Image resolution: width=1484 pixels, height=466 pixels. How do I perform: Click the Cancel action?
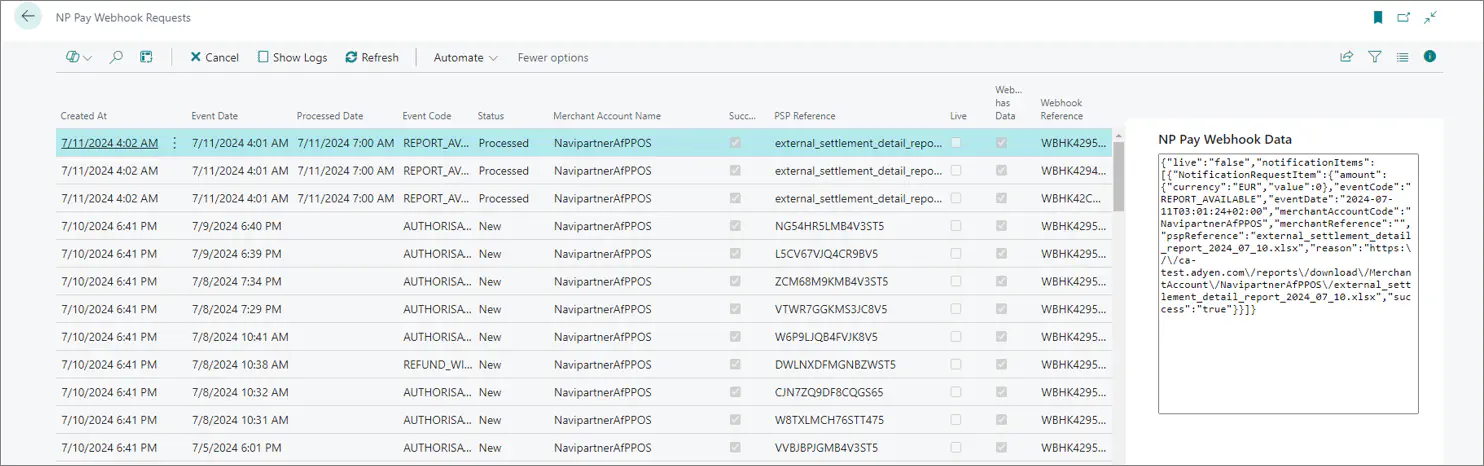tap(214, 57)
